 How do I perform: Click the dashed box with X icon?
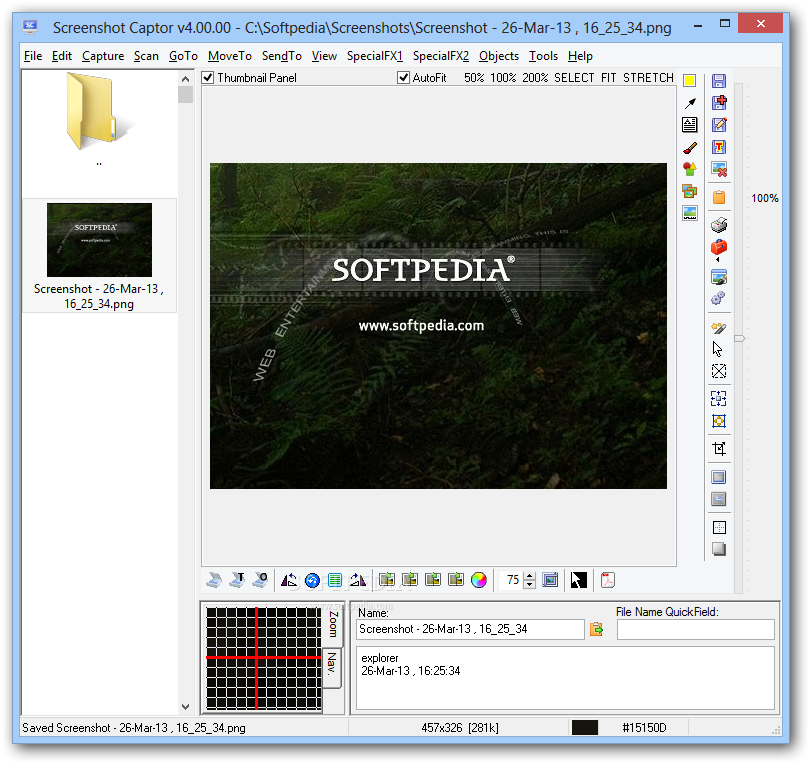point(719,371)
